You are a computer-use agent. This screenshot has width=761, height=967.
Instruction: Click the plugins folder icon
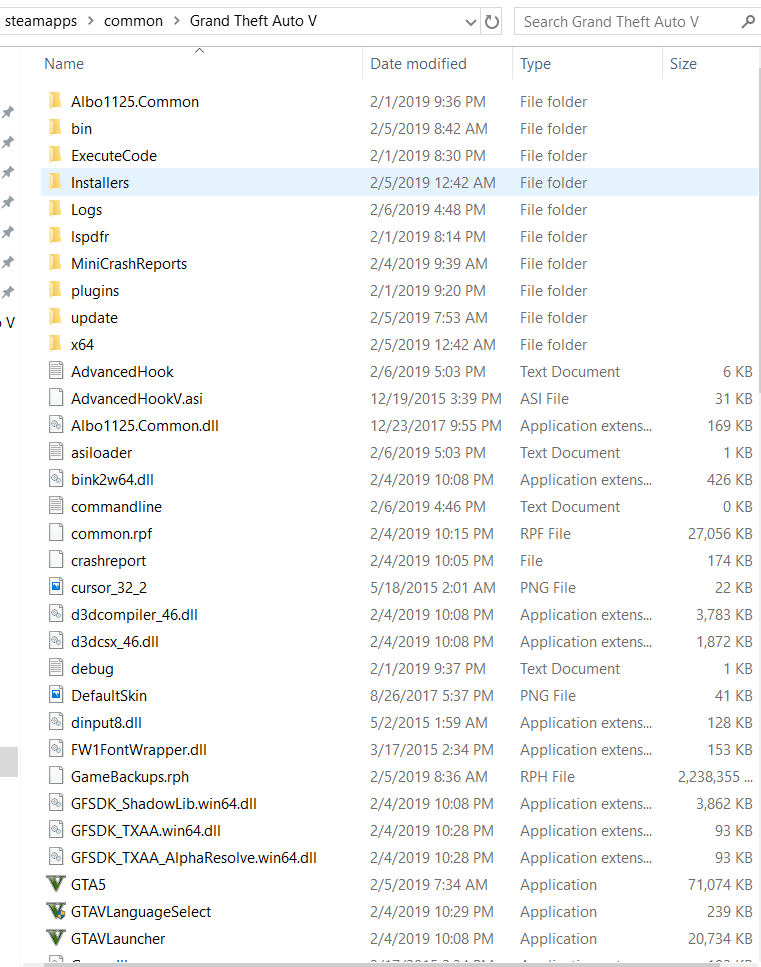click(56, 290)
